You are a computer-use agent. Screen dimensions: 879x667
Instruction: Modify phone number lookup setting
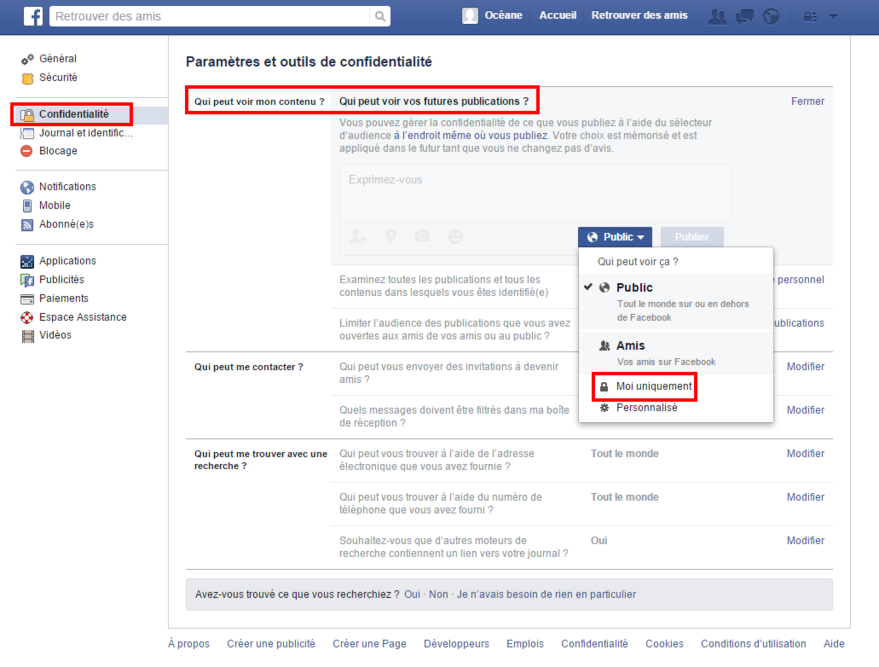click(805, 497)
